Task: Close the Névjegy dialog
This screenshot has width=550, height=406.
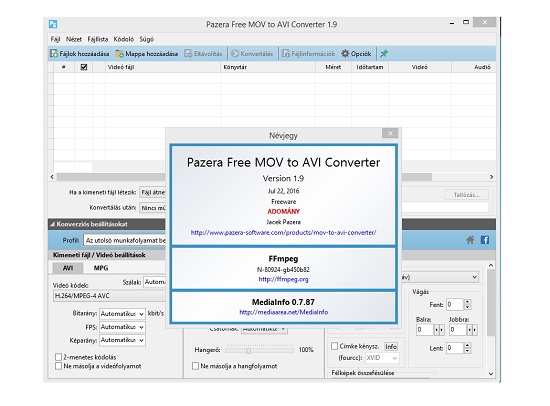Action: point(390,133)
